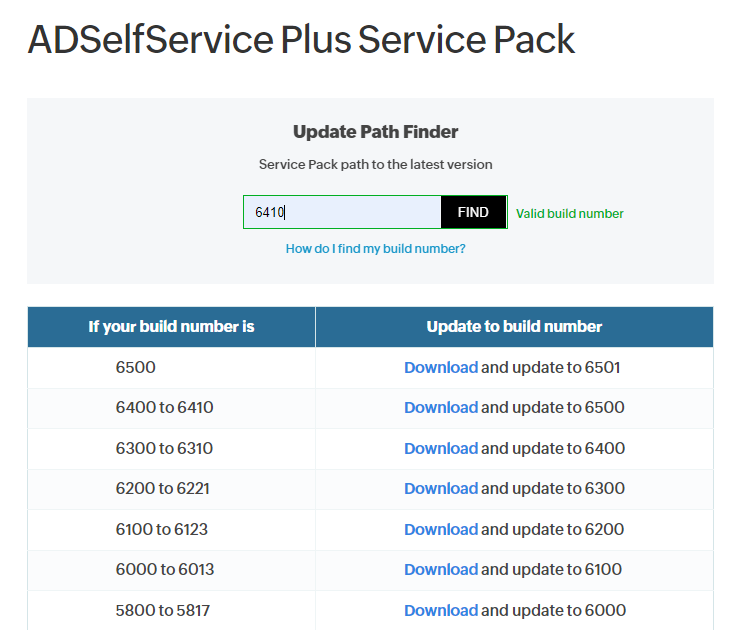
Task: Download the update to build 6300
Action: point(440,489)
